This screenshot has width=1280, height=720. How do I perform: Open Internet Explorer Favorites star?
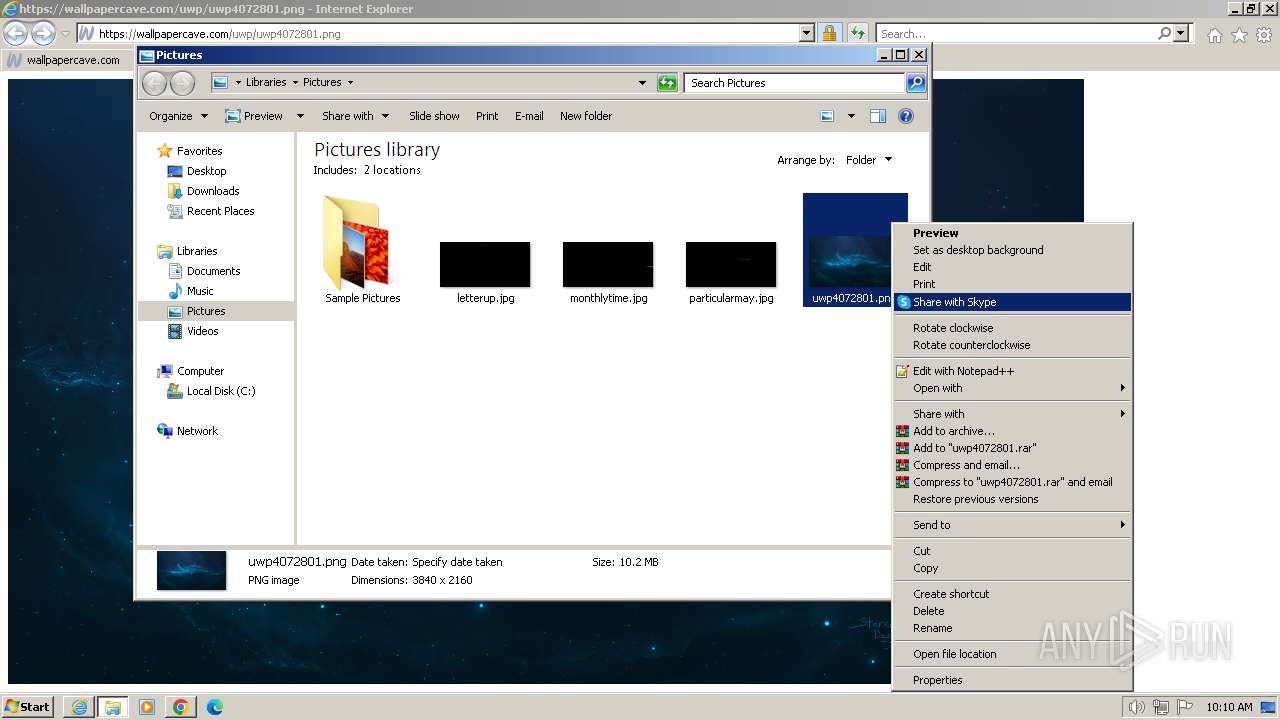click(x=1239, y=35)
